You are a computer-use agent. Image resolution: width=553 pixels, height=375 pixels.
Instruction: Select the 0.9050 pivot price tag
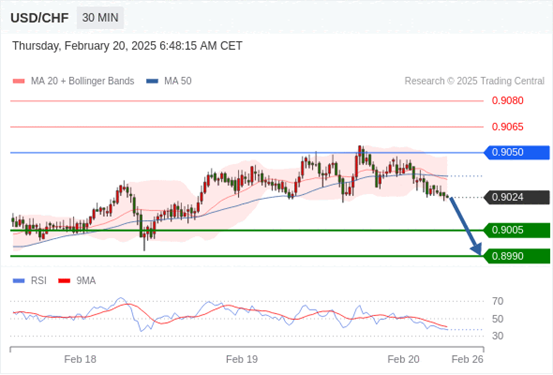[x=517, y=152]
